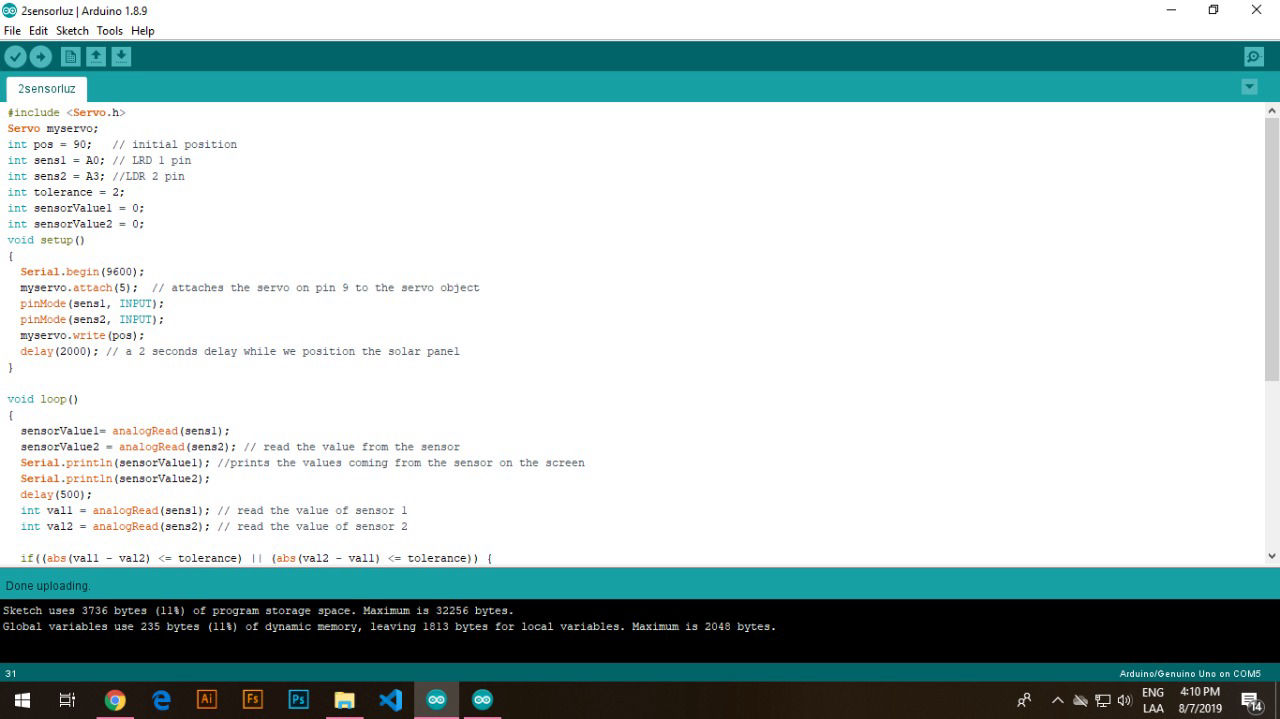1280x719 pixels.
Task: Click the 'int pos = 90;' code text
Action: (49, 144)
